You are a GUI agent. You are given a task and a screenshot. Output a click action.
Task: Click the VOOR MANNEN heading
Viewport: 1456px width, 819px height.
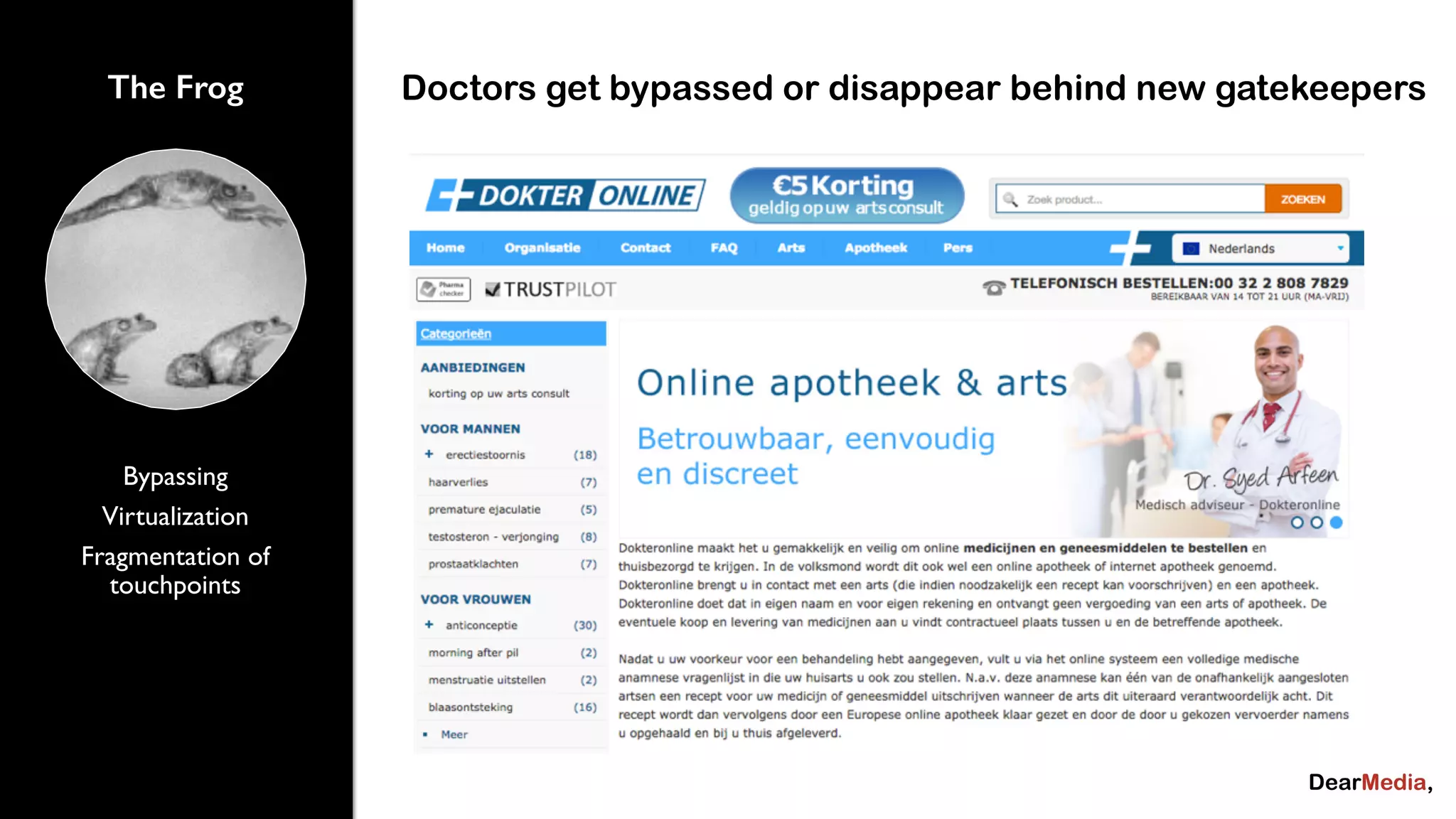pyautogui.click(x=470, y=429)
